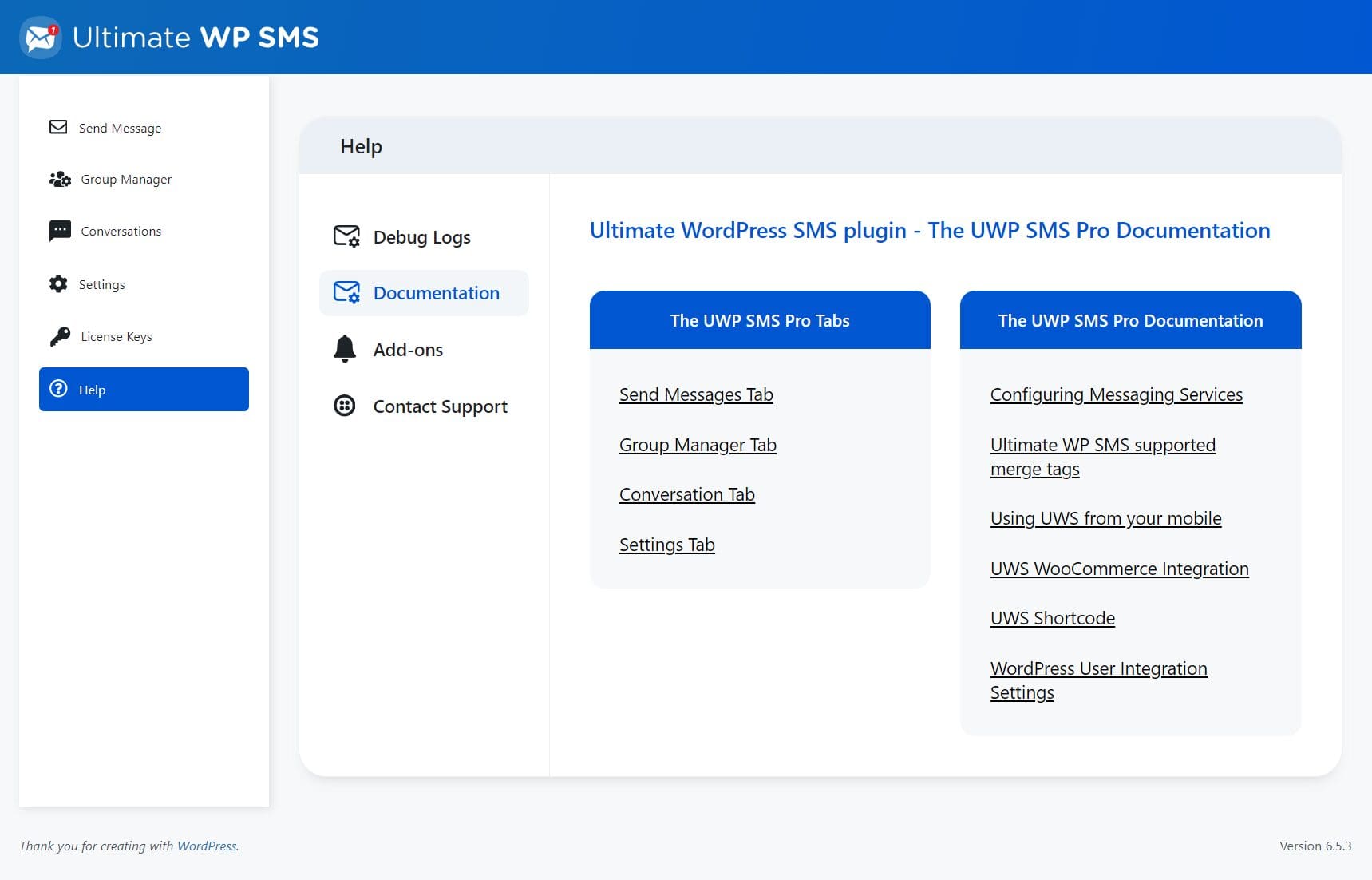Image resolution: width=1372 pixels, height=880 pixels.
Task: Click the Ultimate WordPress SMS plugin documentation heading
Action: pos(930,230)
